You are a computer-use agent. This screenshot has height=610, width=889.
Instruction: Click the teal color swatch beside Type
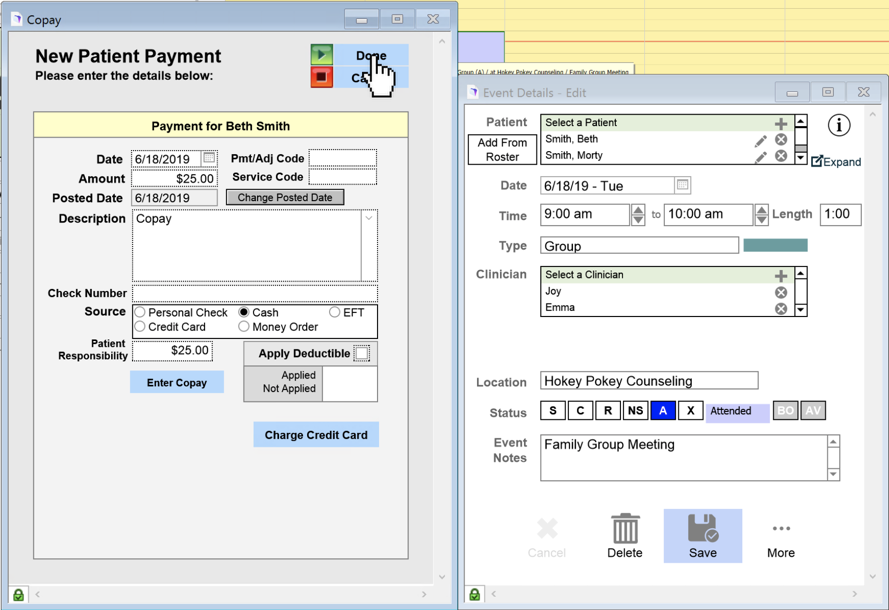pos(775,245)
